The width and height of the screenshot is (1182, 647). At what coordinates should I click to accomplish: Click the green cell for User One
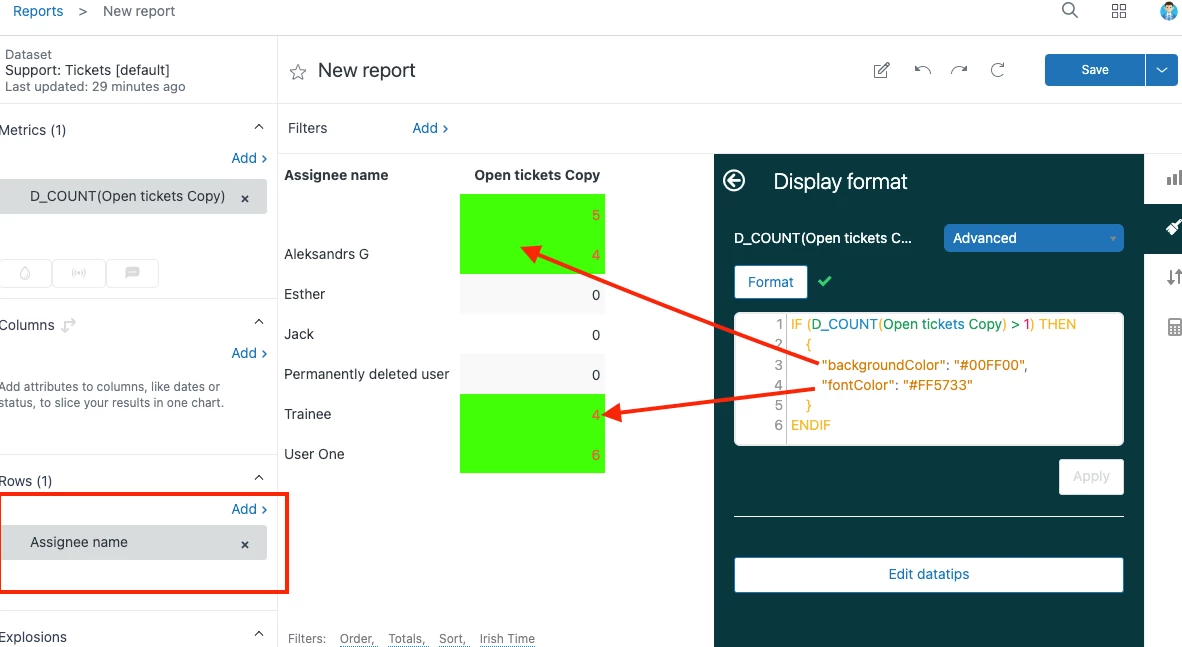point(532,454)
